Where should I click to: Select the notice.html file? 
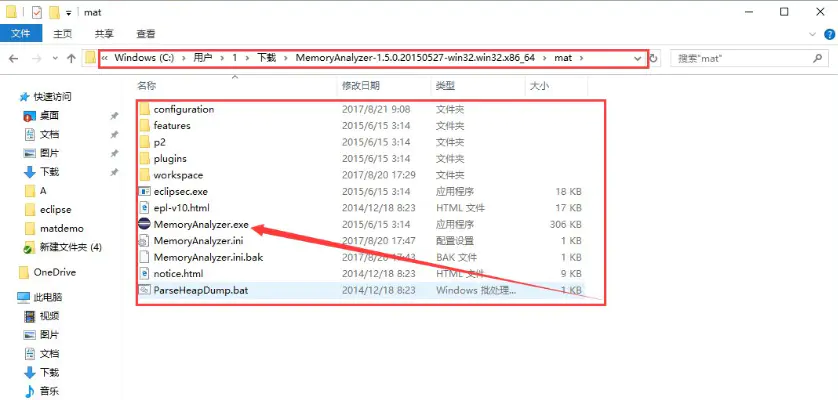(178, 274)
